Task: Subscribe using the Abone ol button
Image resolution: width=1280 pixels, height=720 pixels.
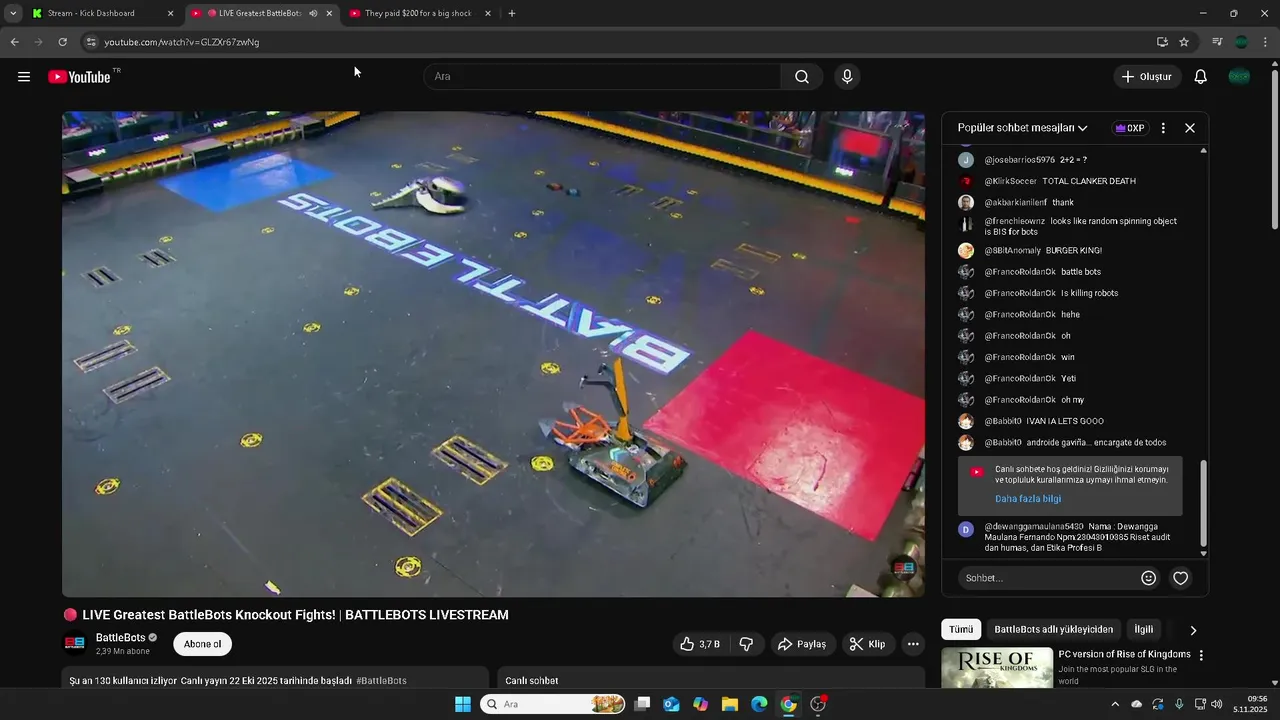Action: coord(203,644)
